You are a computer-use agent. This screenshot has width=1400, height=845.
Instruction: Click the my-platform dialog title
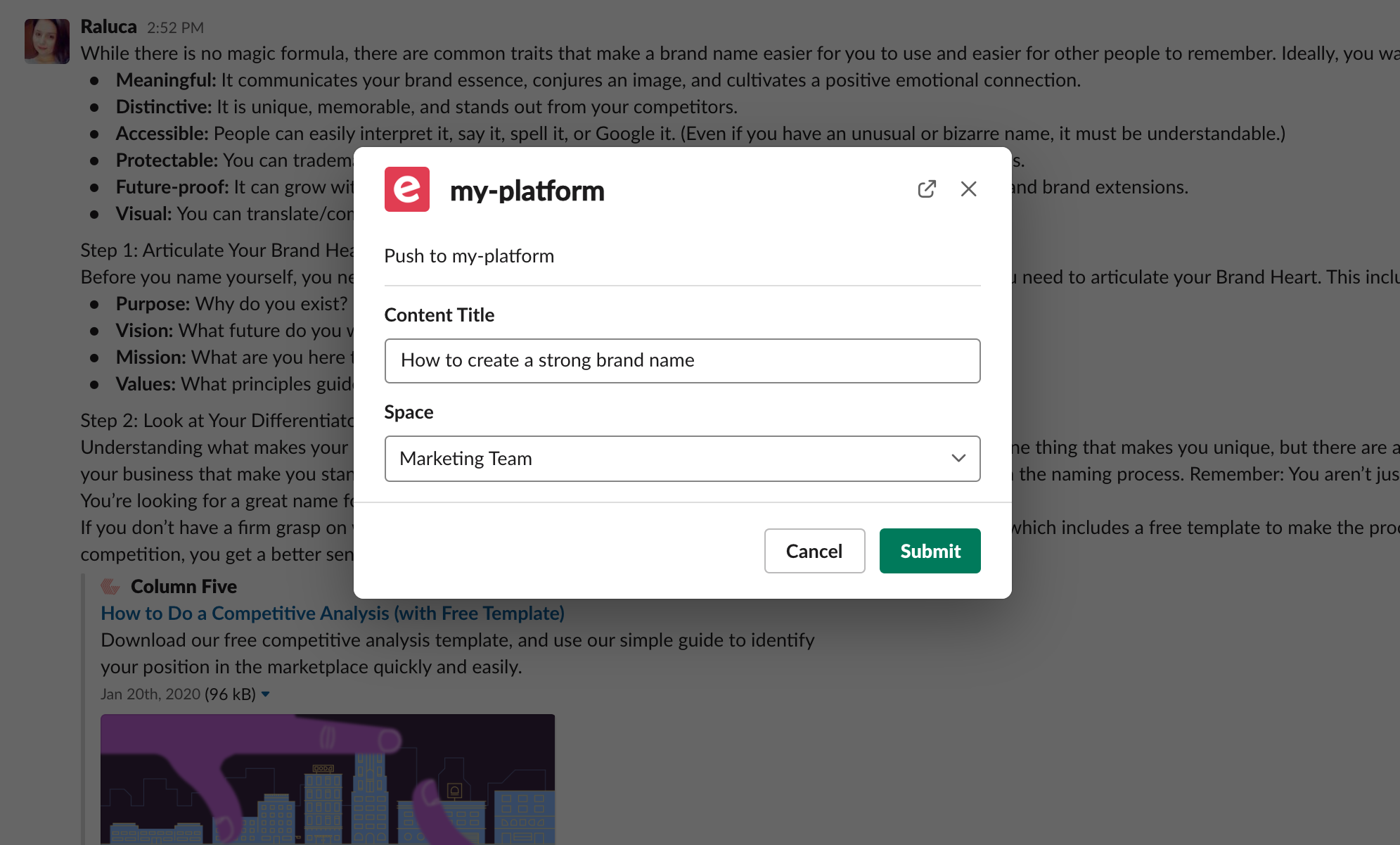[527, 191]
